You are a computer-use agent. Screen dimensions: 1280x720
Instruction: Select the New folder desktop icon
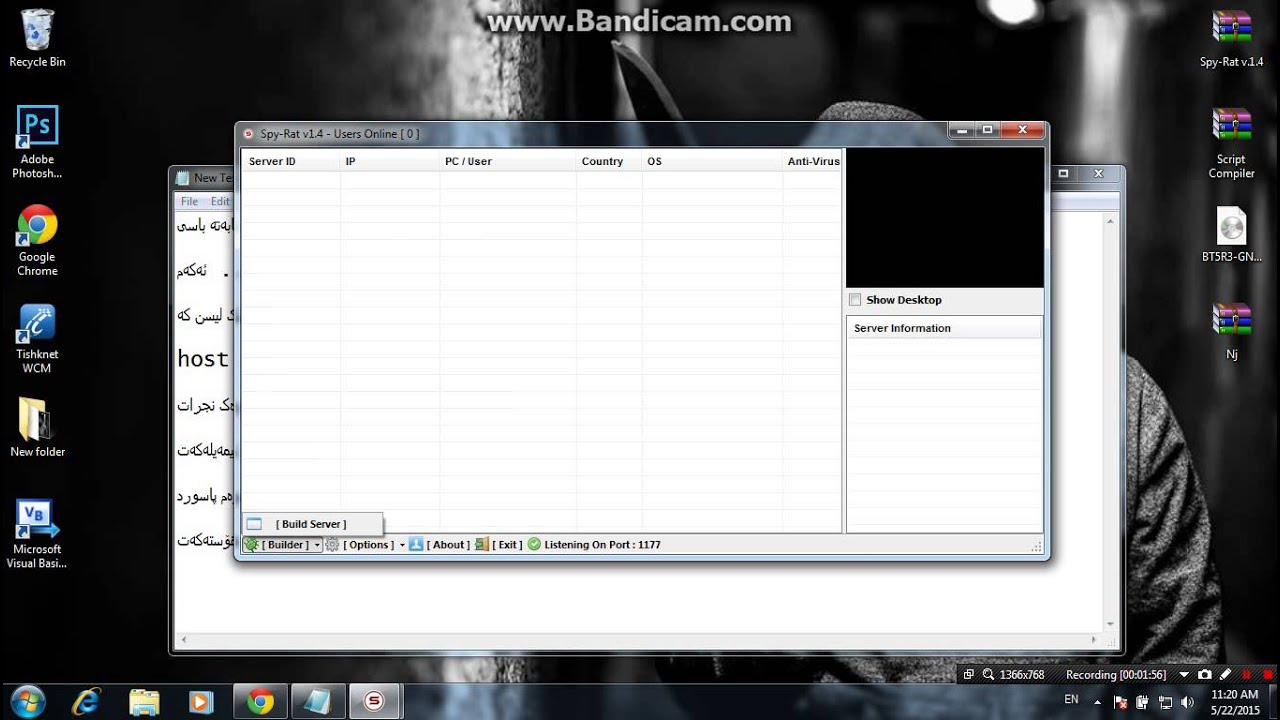click(37, 428)
